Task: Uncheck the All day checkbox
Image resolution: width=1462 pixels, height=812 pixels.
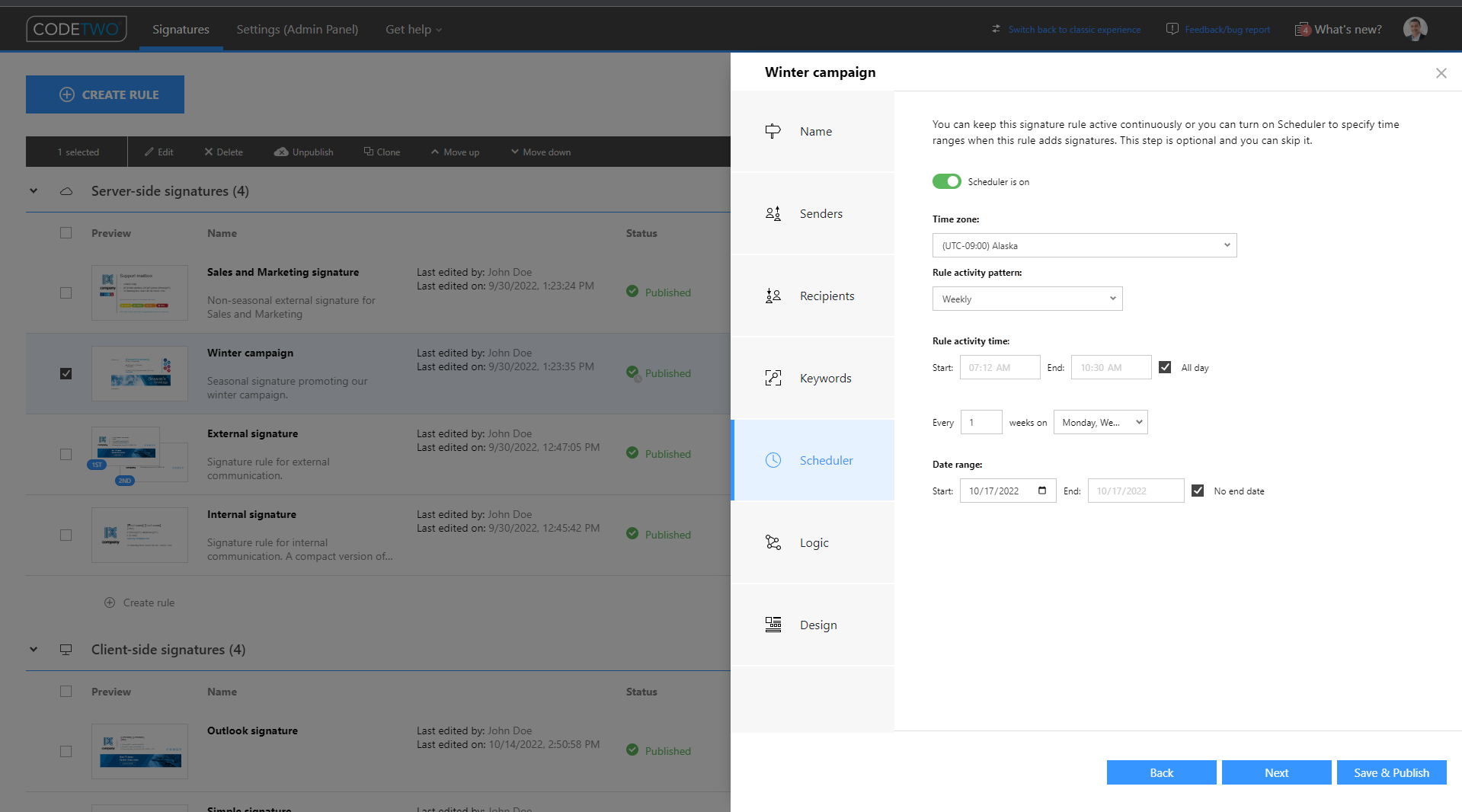Action: (x=1164, y=366)
